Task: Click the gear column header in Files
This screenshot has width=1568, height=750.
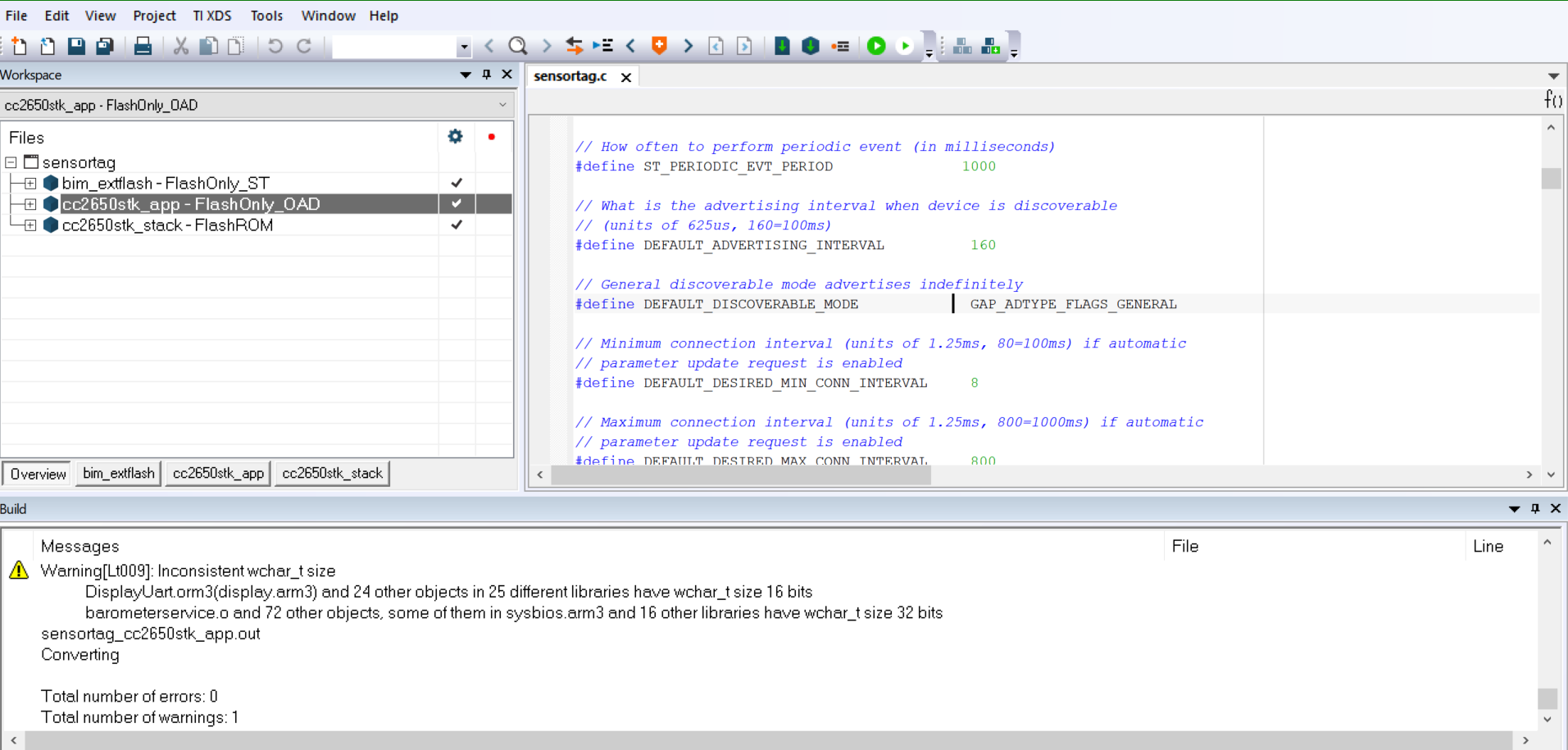Action: (x=456, y=137)
